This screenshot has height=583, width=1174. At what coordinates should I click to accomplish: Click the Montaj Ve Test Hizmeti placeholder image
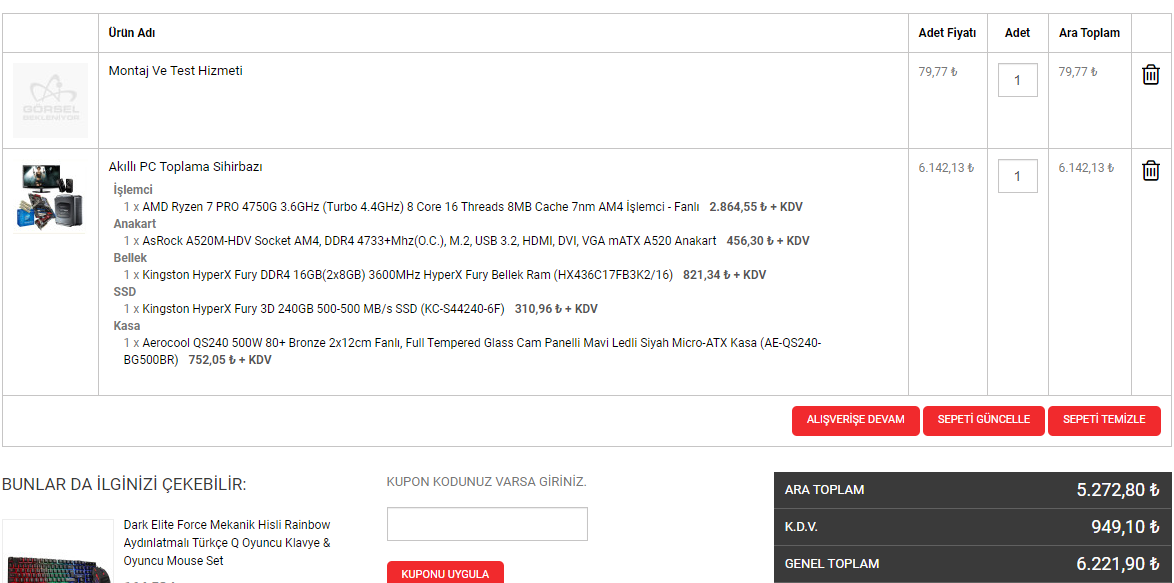50,100
